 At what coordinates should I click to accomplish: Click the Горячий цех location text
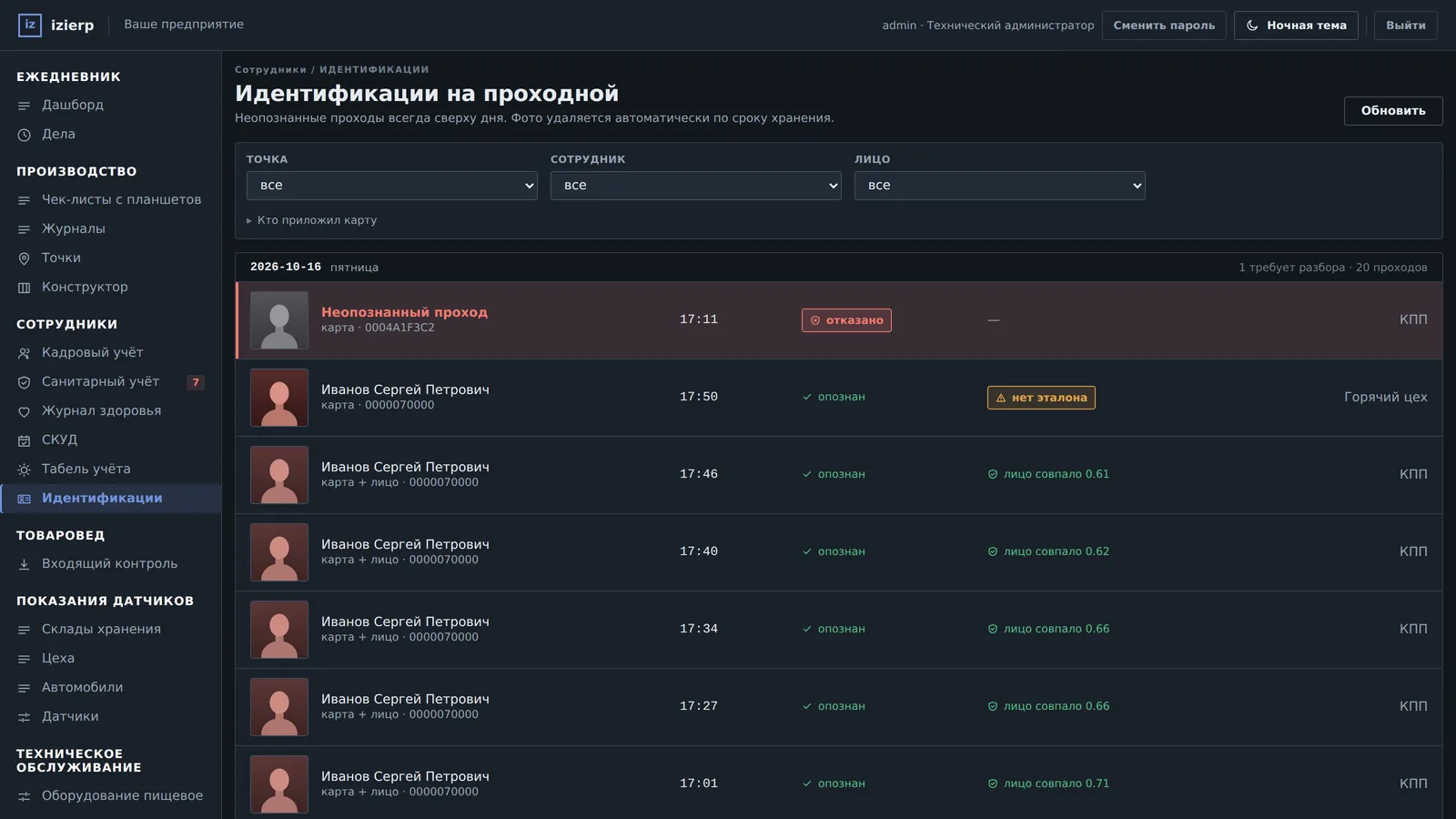click(x=1385, y=398)
